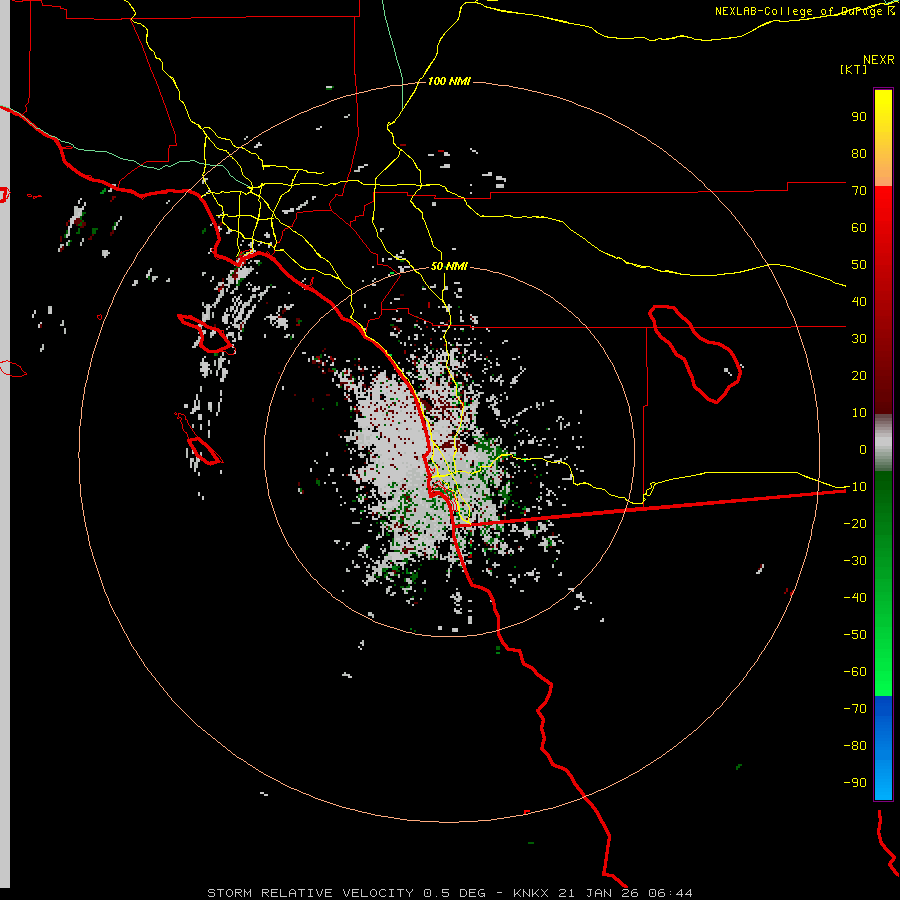
Task: Click the "KNKX 21 JAN 26 06:44" timestamp text
Action: (x=603, y=893)
